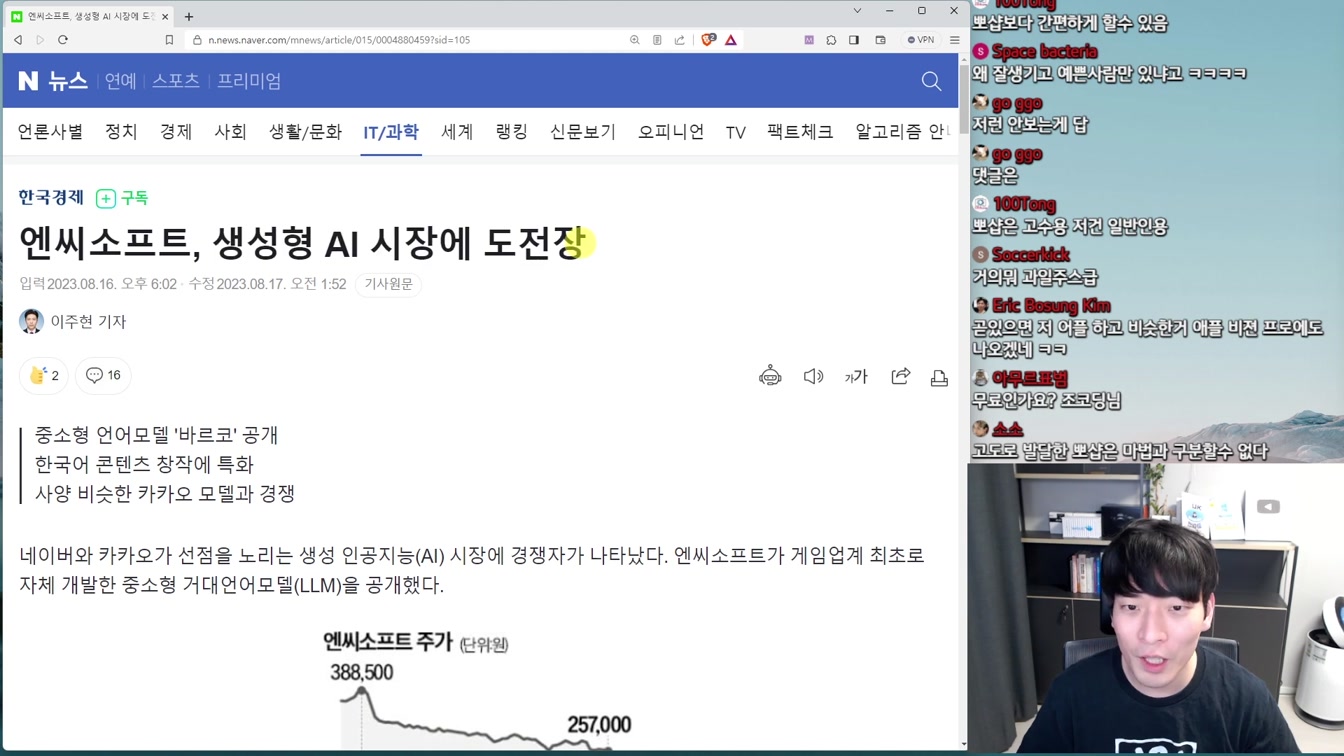The width and height of the screenshot is (1344, 756).
Task: Open the 기사원문 original article button
Action: click(x=389, y=284)
